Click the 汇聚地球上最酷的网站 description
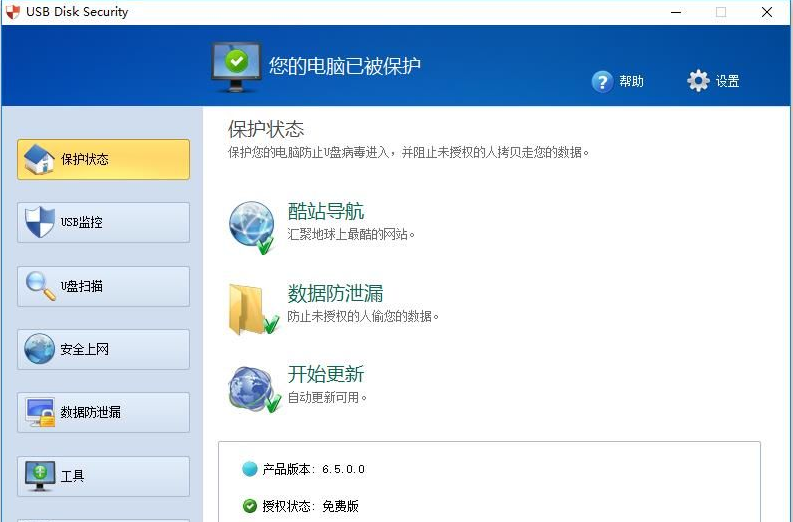793x522 pixels. click(x=351, y=234)
